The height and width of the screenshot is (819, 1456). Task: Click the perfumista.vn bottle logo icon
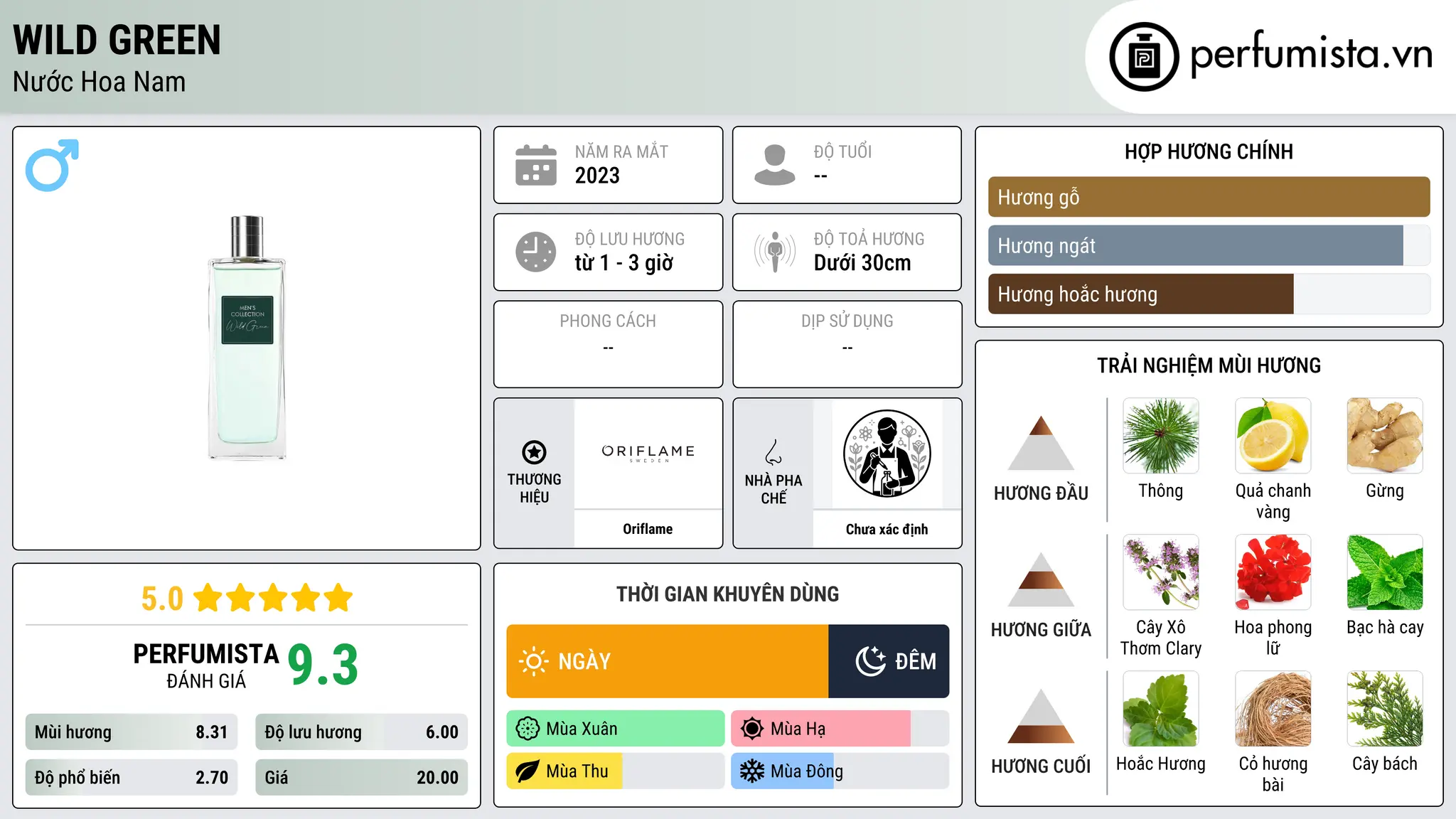(x=1144, y=57)
